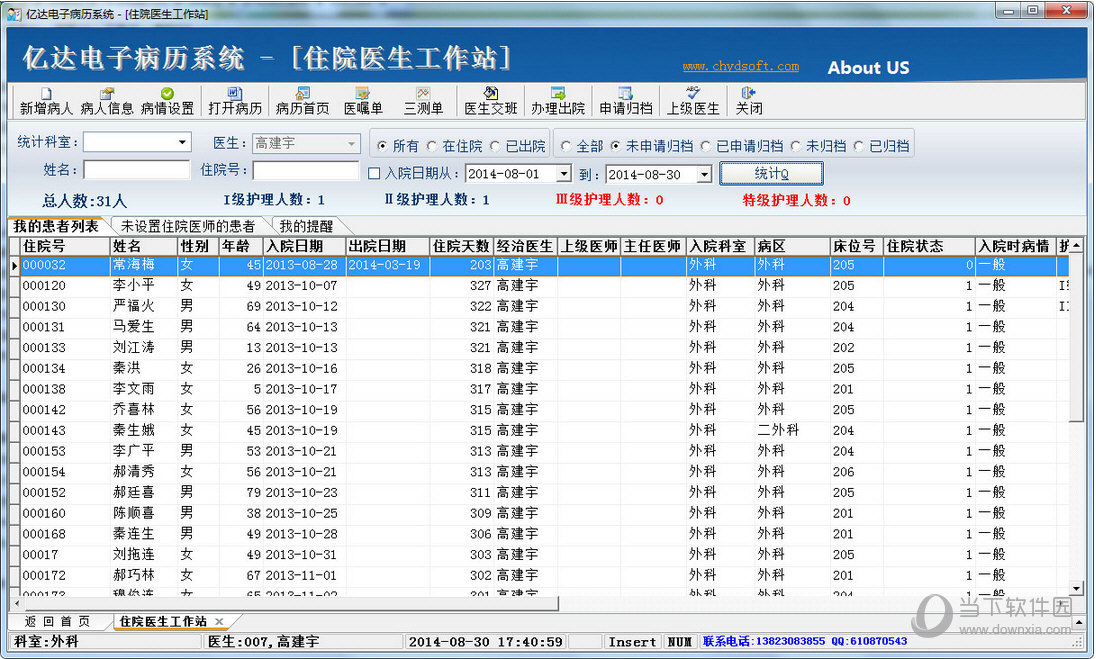Open the start date 2014-08-01 dropdown
Viewport: 1096px width, 659px height.
point(564,174)
